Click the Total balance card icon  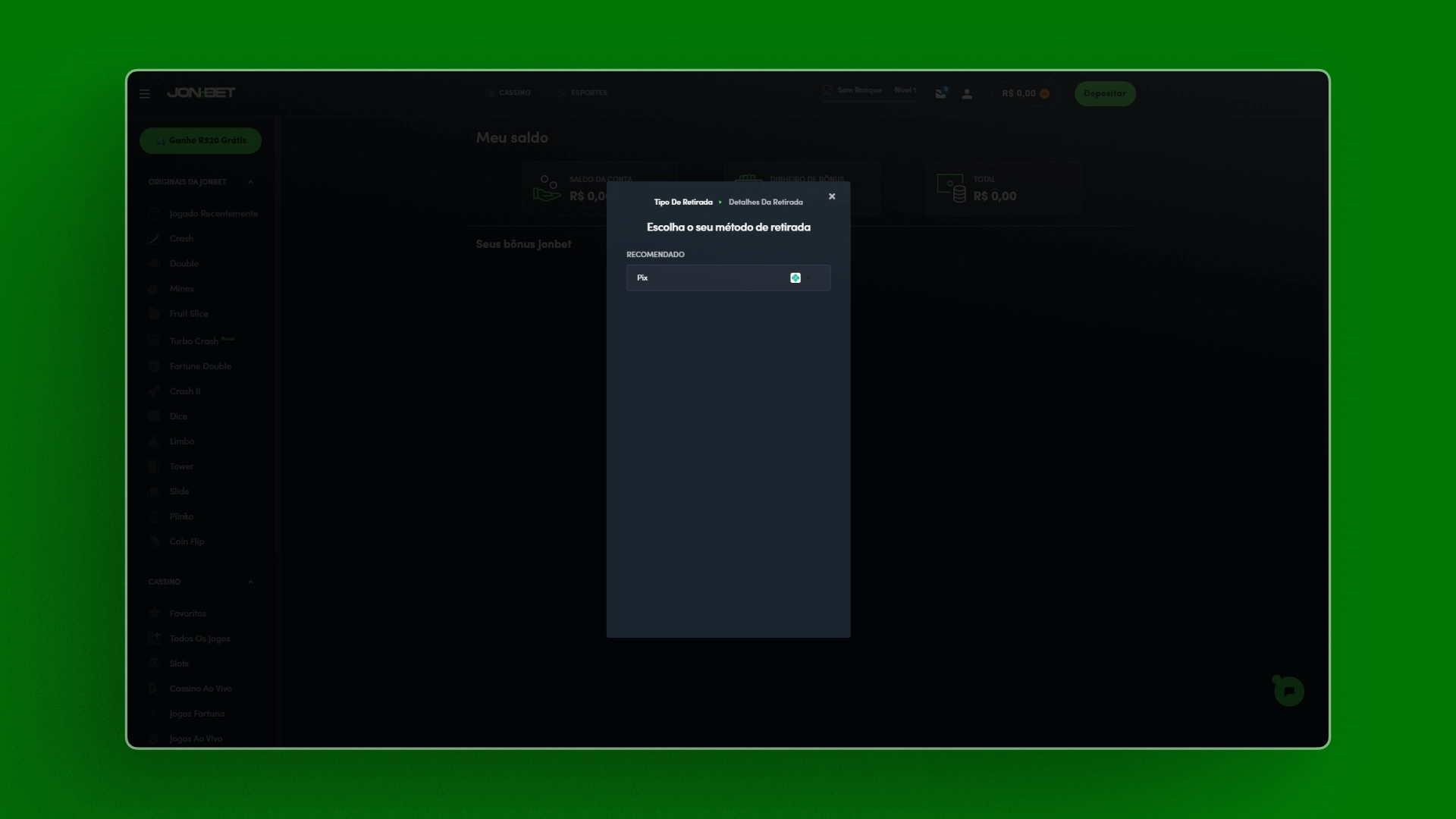[x=951, y=189]
